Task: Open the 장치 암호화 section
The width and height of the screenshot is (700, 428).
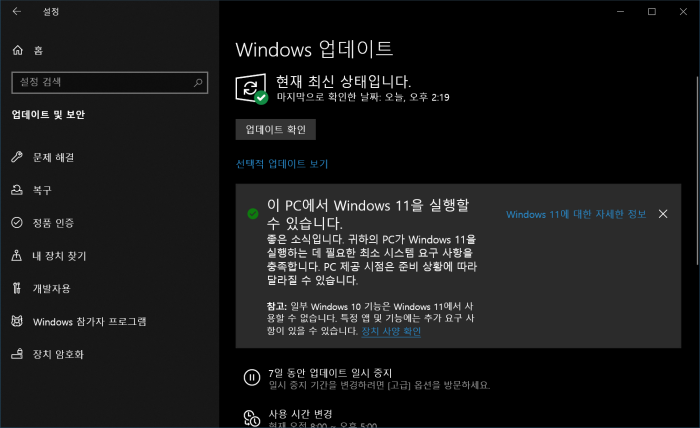Action: tap(58, 354)
